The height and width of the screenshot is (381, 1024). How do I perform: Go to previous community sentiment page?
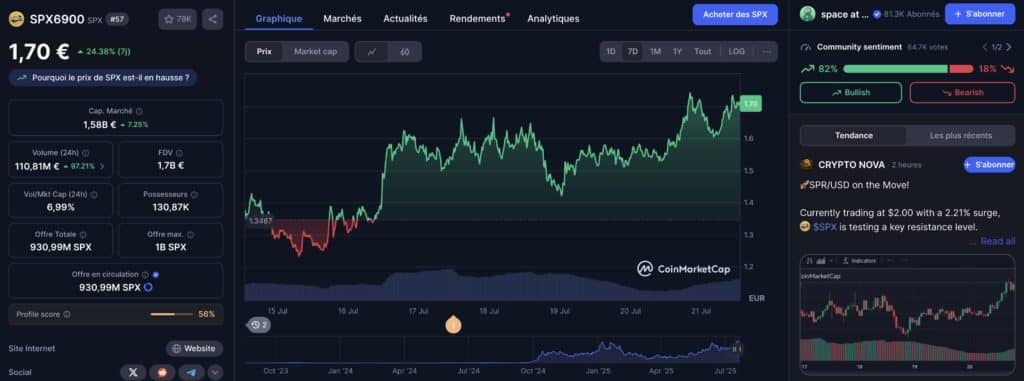pos(985,47)
